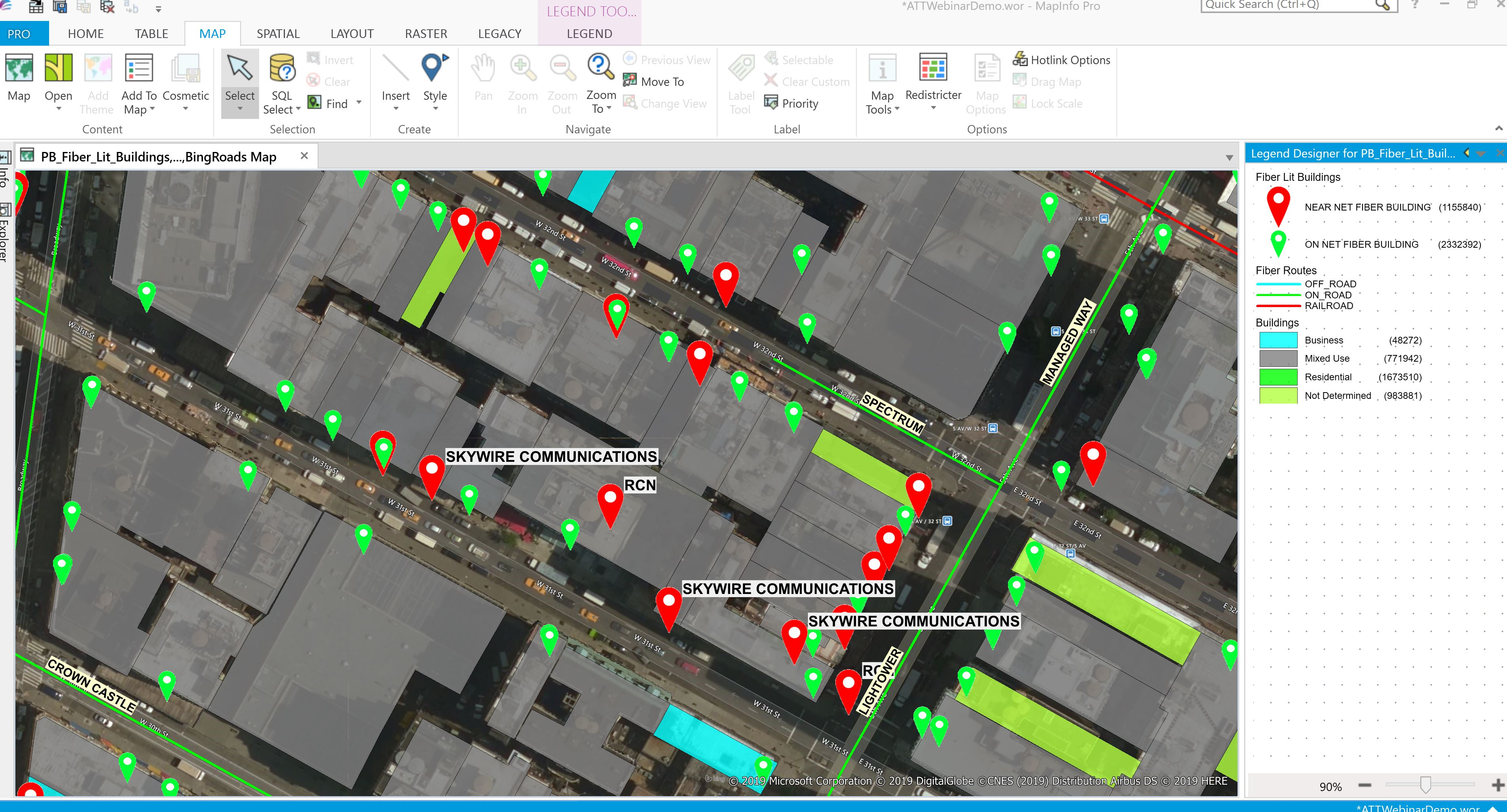Choose the Insert line tool
1507x812 pixels.
tap(395, 68)
